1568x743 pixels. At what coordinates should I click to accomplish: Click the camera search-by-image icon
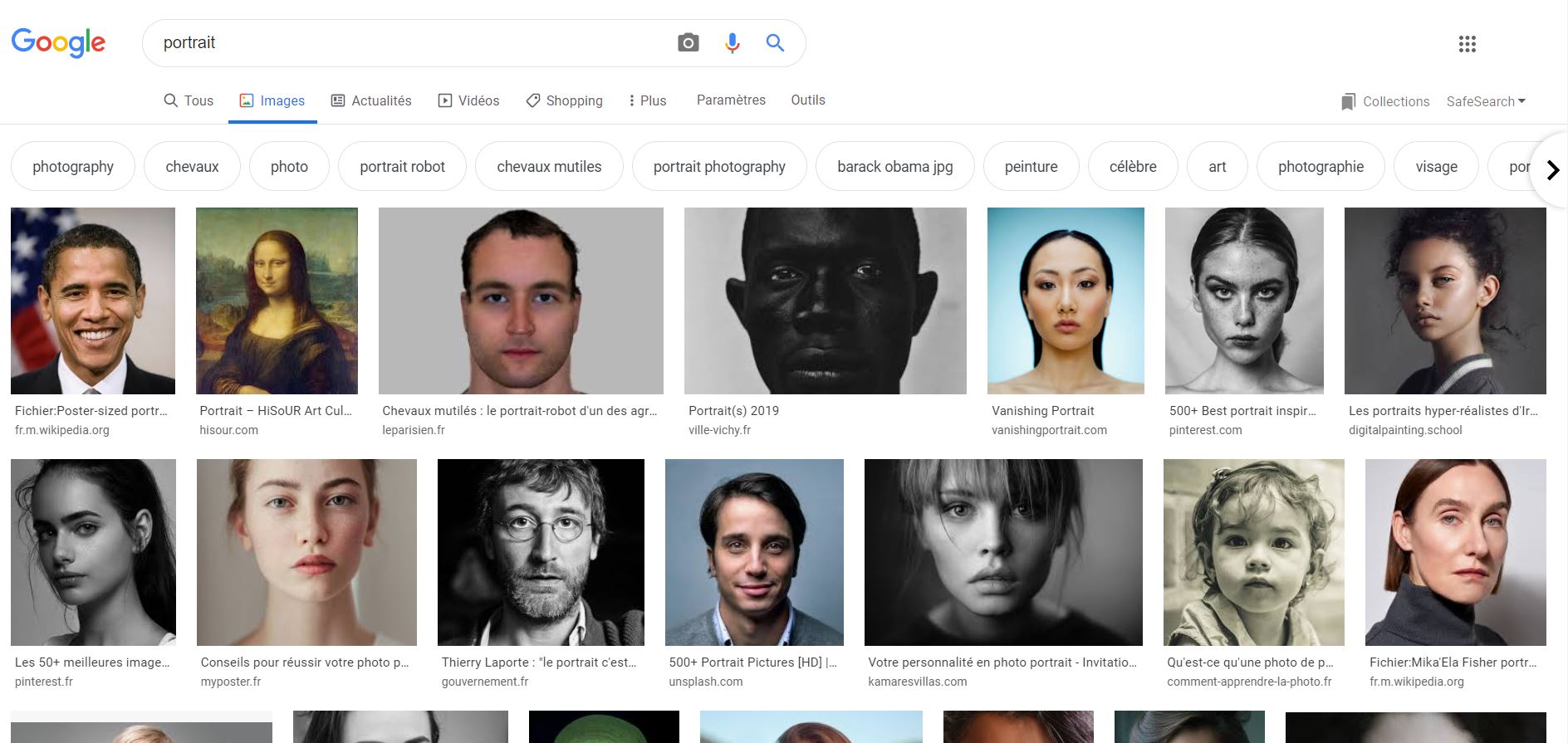click(x=688, y=43)
